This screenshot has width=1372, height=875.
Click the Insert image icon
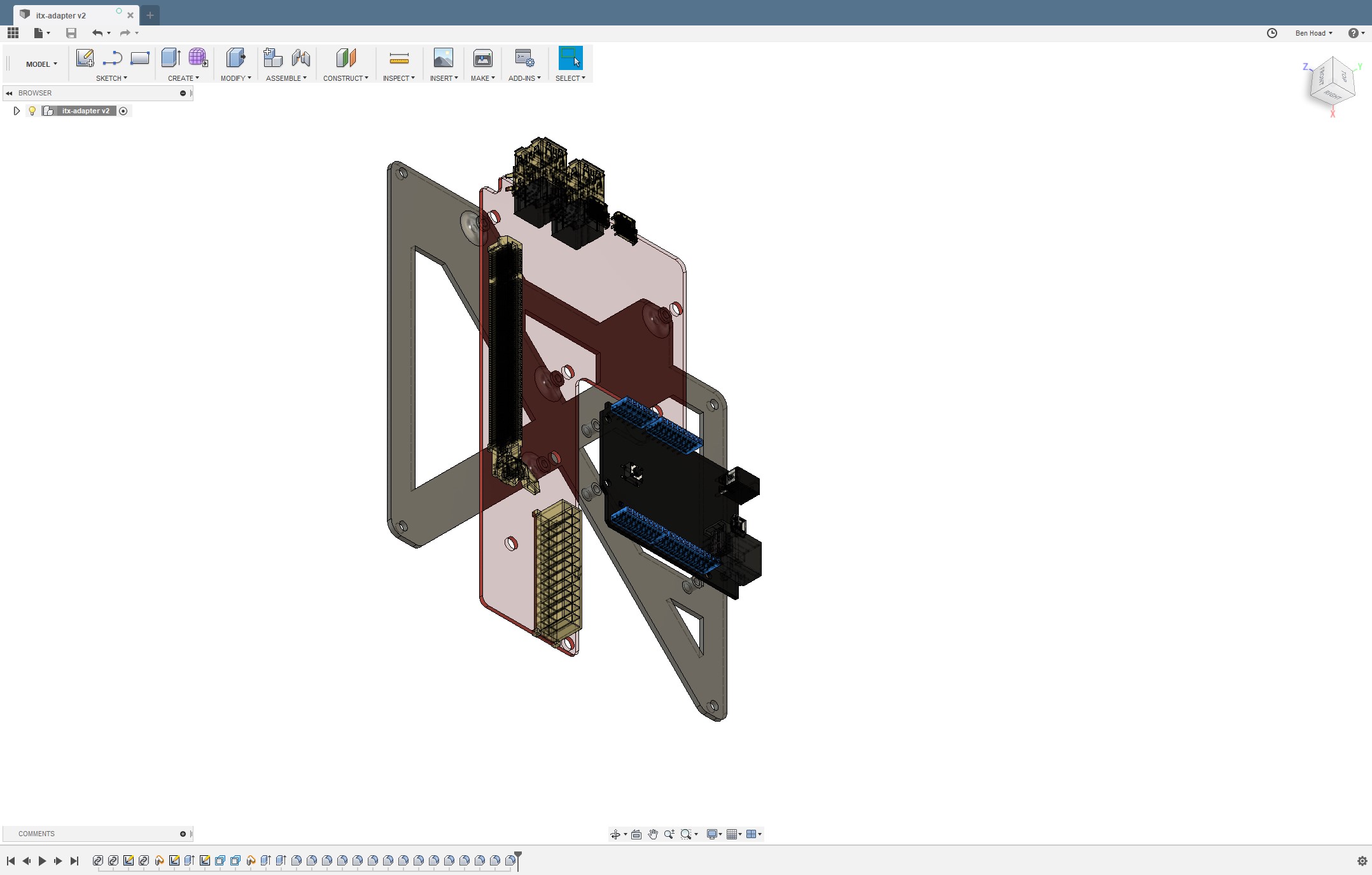(444, 58)
